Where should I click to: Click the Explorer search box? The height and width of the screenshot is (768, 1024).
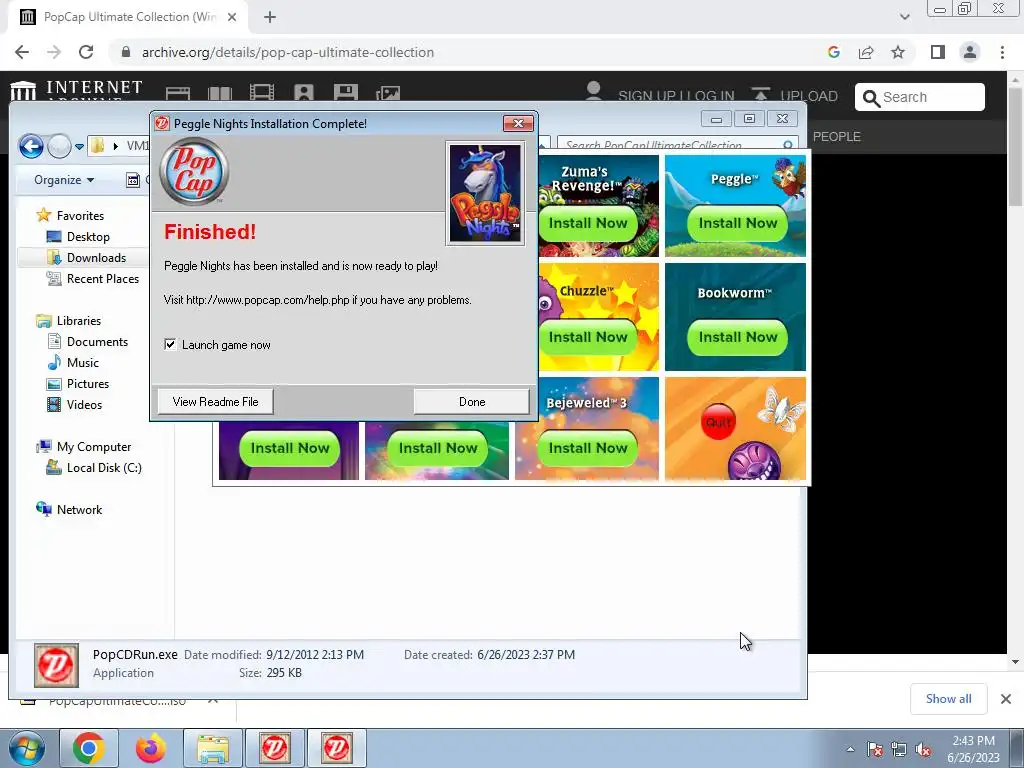[678, 144]
